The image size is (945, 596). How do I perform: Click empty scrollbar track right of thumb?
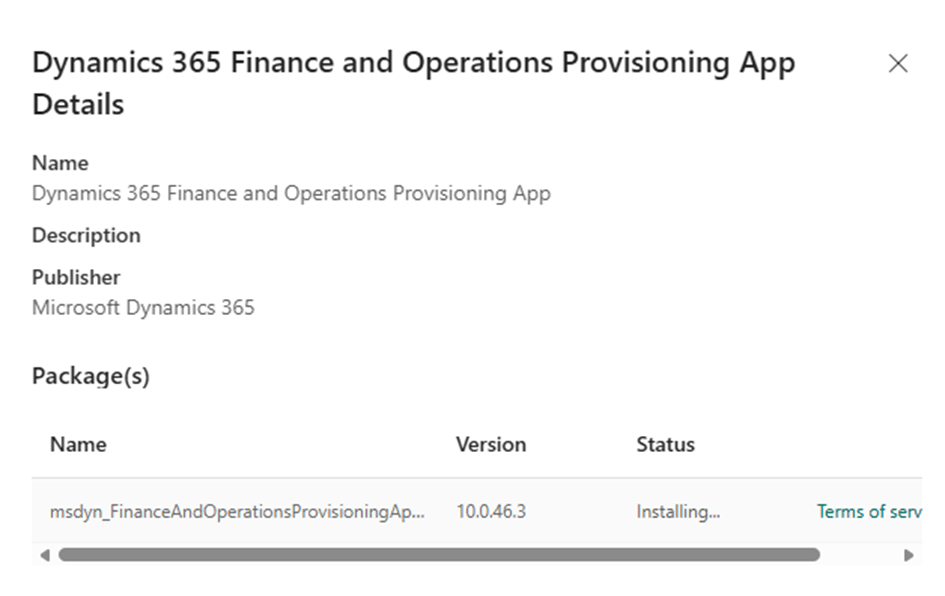coord(860,555)
